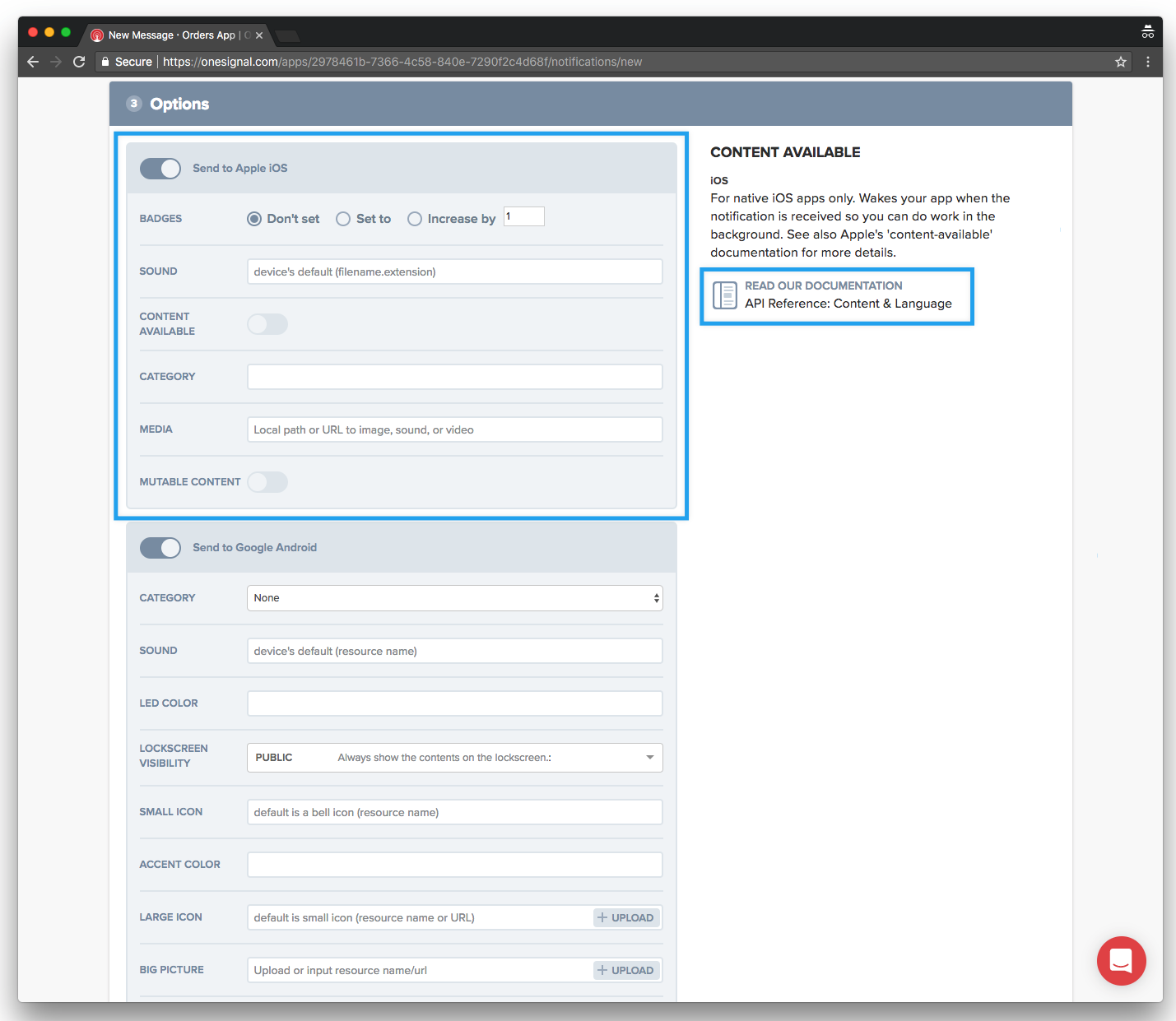This screenshot has width=1176, height=1021.
Task: Expand the Lockscreen Visibility dropdown
Action: pyautogui.click(x=454, y=758)
